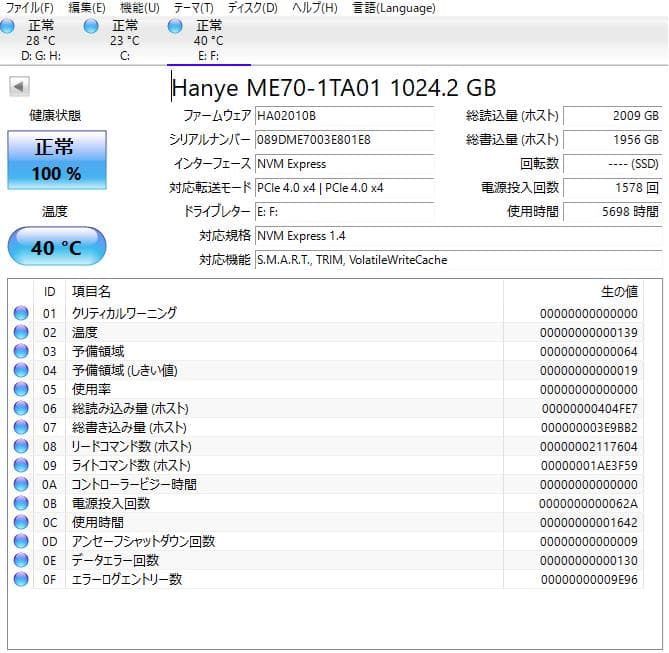Click the 生の値 column header

pos(573,292)
